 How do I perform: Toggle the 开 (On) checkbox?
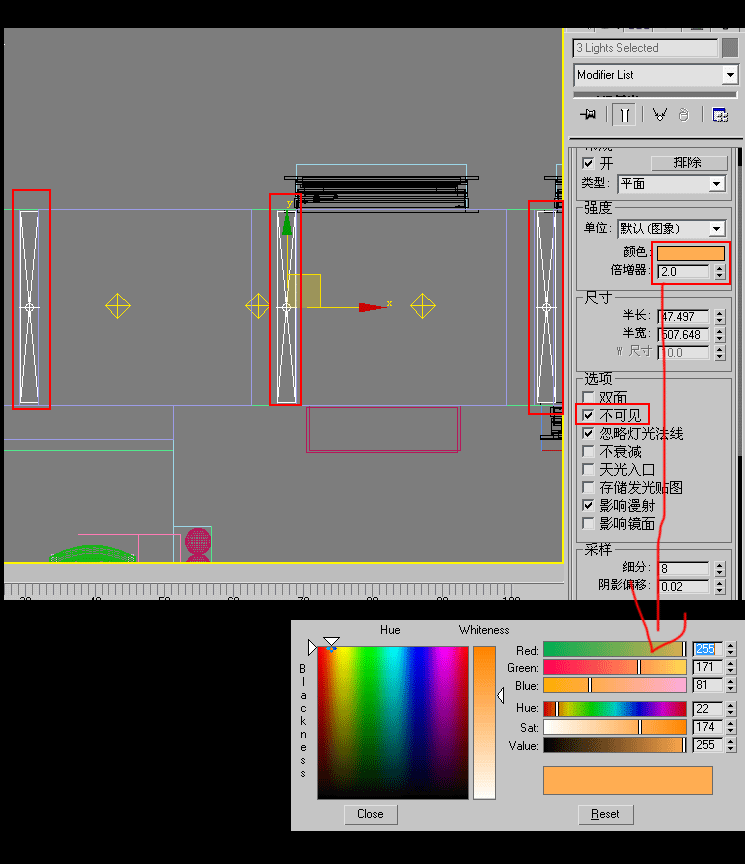pyautogui.click(x=588, y=163)
